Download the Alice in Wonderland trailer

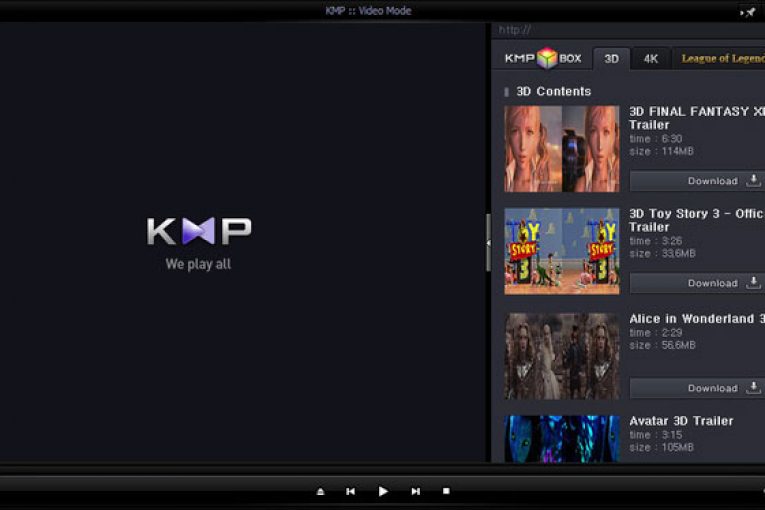coord(697,388)
